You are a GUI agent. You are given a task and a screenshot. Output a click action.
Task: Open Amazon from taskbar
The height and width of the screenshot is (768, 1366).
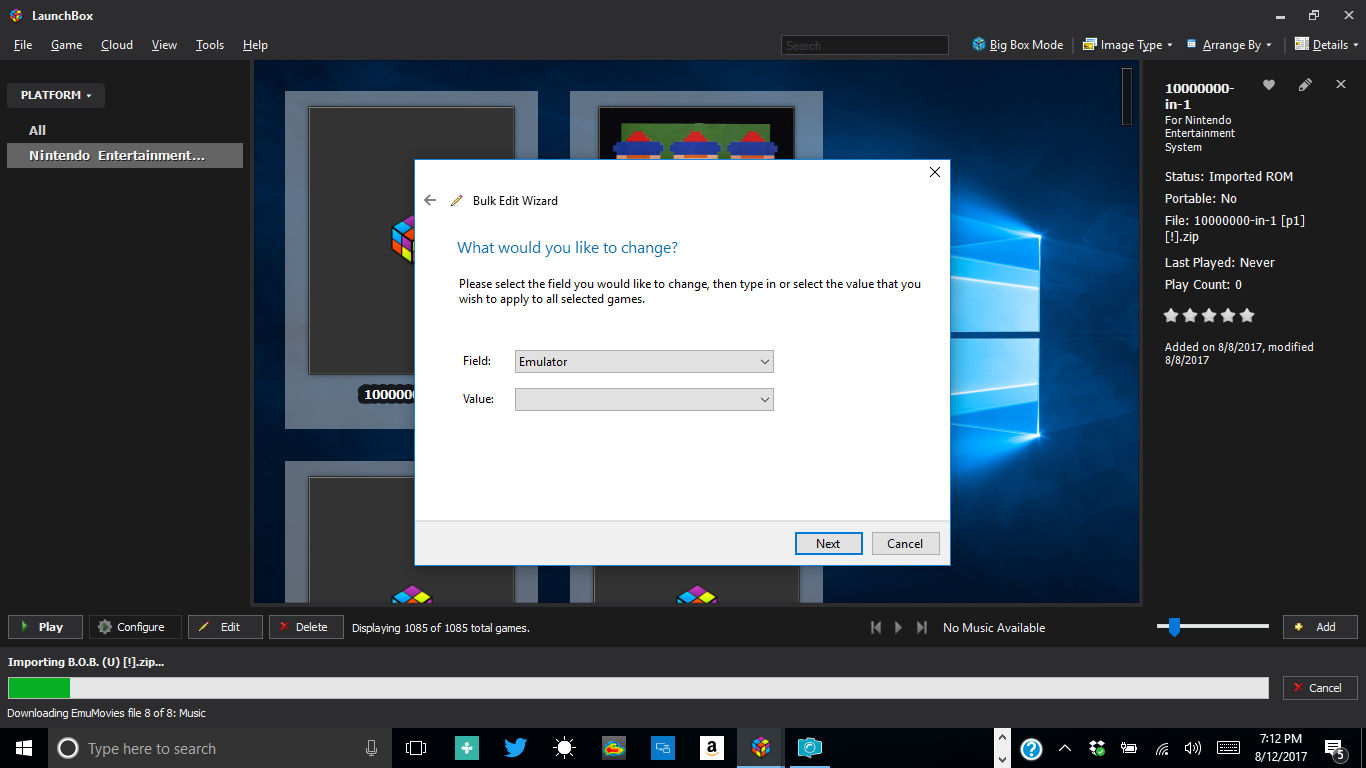coord(712,748)
